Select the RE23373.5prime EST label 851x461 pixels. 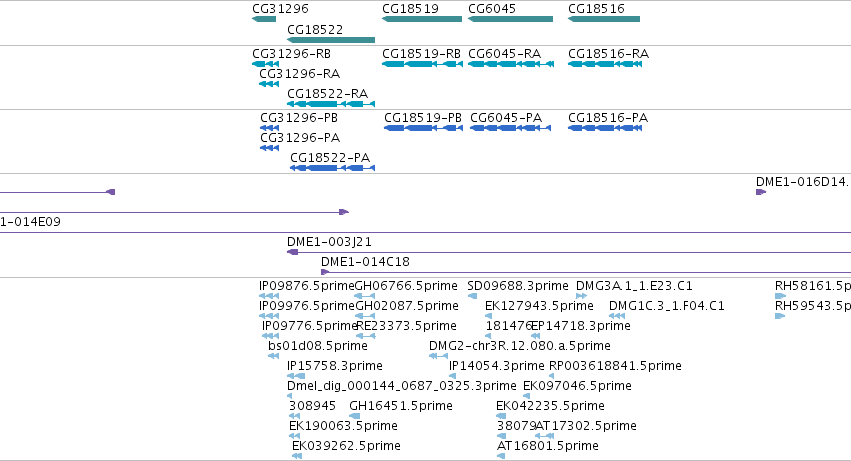tap(407, 326)
